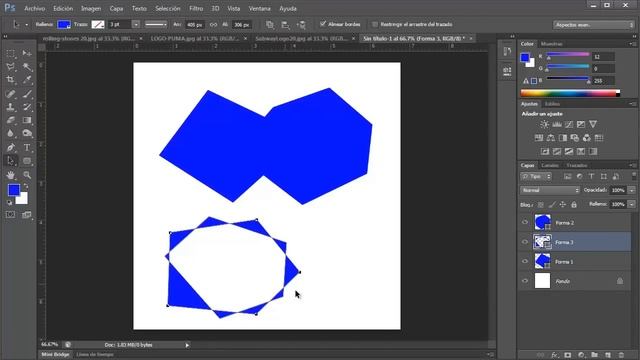Enable Restringir el arrastre del trazado checkbox

375,24
